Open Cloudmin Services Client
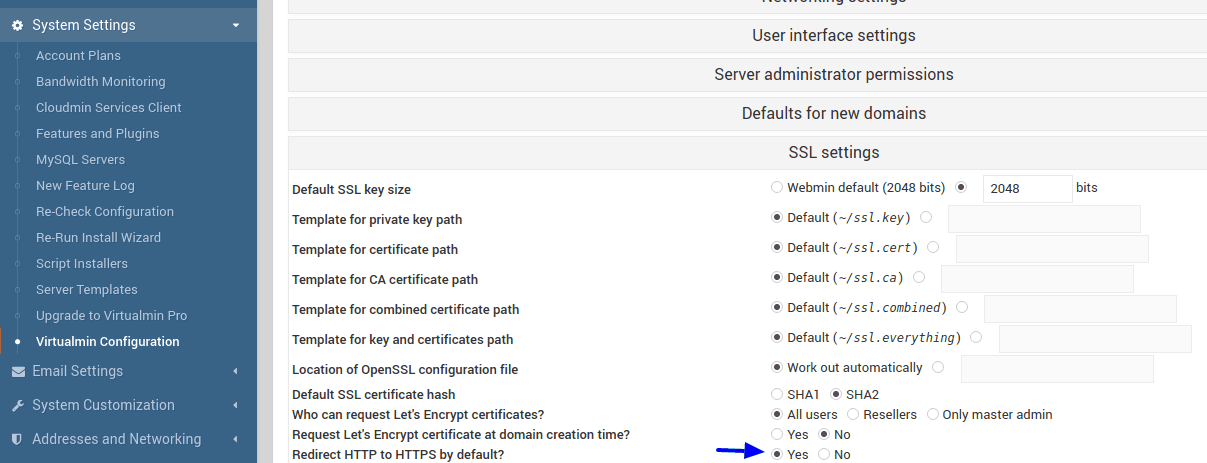1207x463 pixels. tap(109, 108)
